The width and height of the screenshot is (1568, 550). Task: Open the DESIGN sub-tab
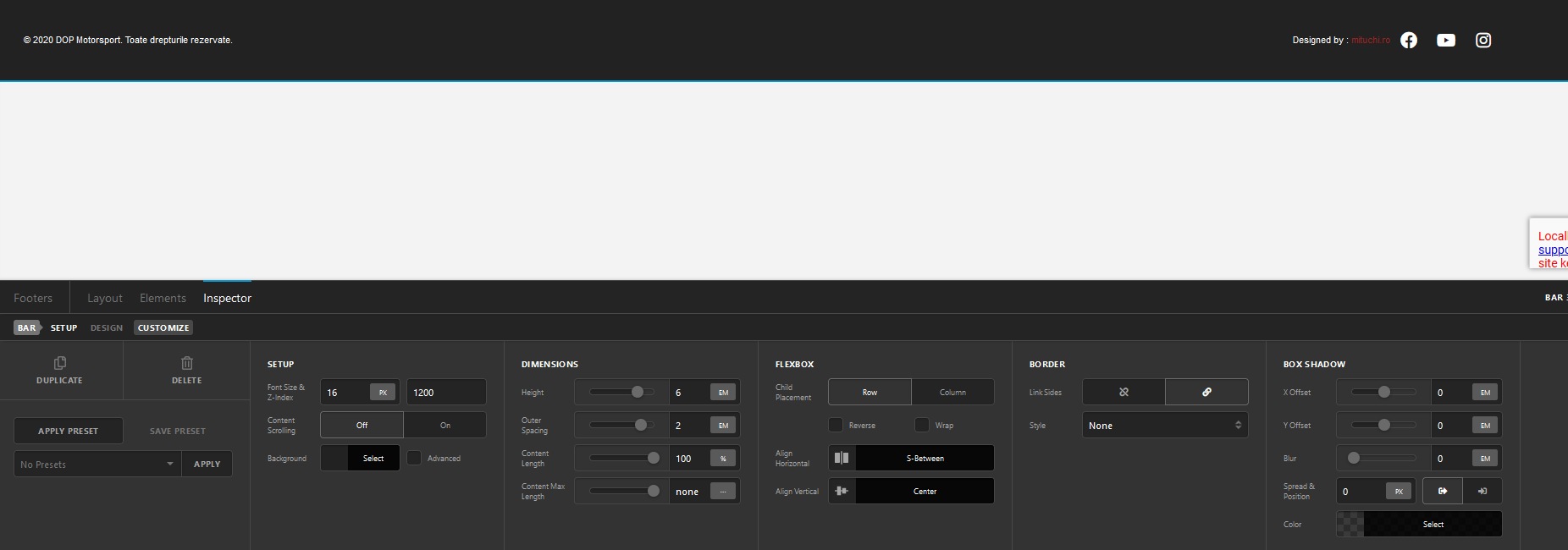[x=107, y=327]
